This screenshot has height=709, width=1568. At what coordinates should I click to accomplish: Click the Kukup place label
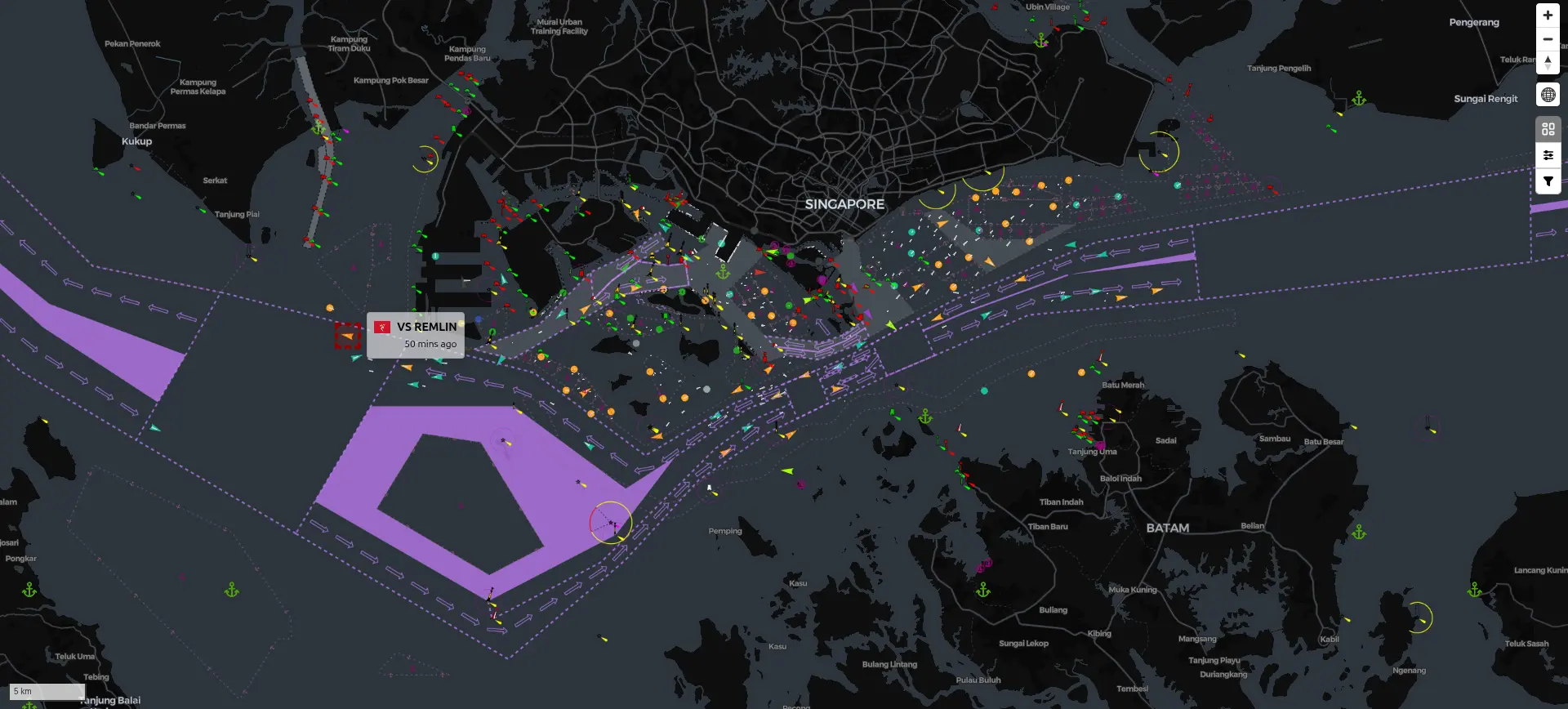click(x=136, y=141)
